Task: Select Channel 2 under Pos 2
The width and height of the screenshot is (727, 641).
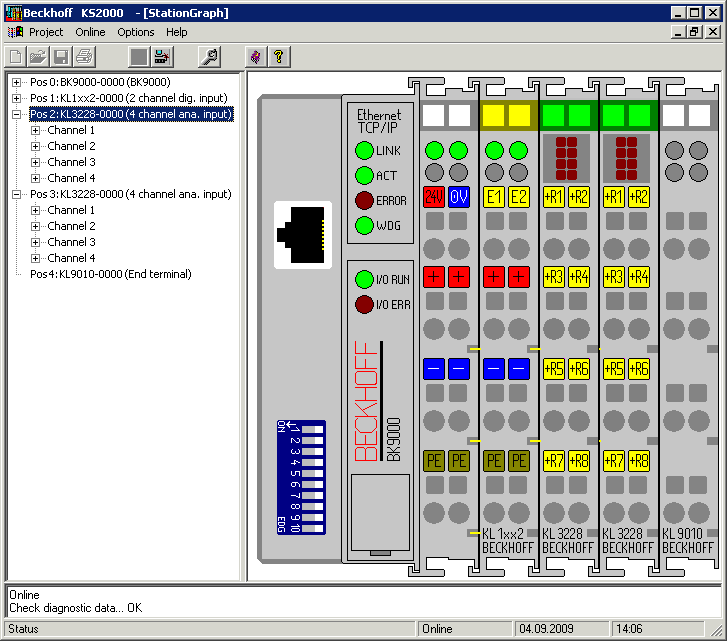Action: pyautogui.click(x=71, y=146)
